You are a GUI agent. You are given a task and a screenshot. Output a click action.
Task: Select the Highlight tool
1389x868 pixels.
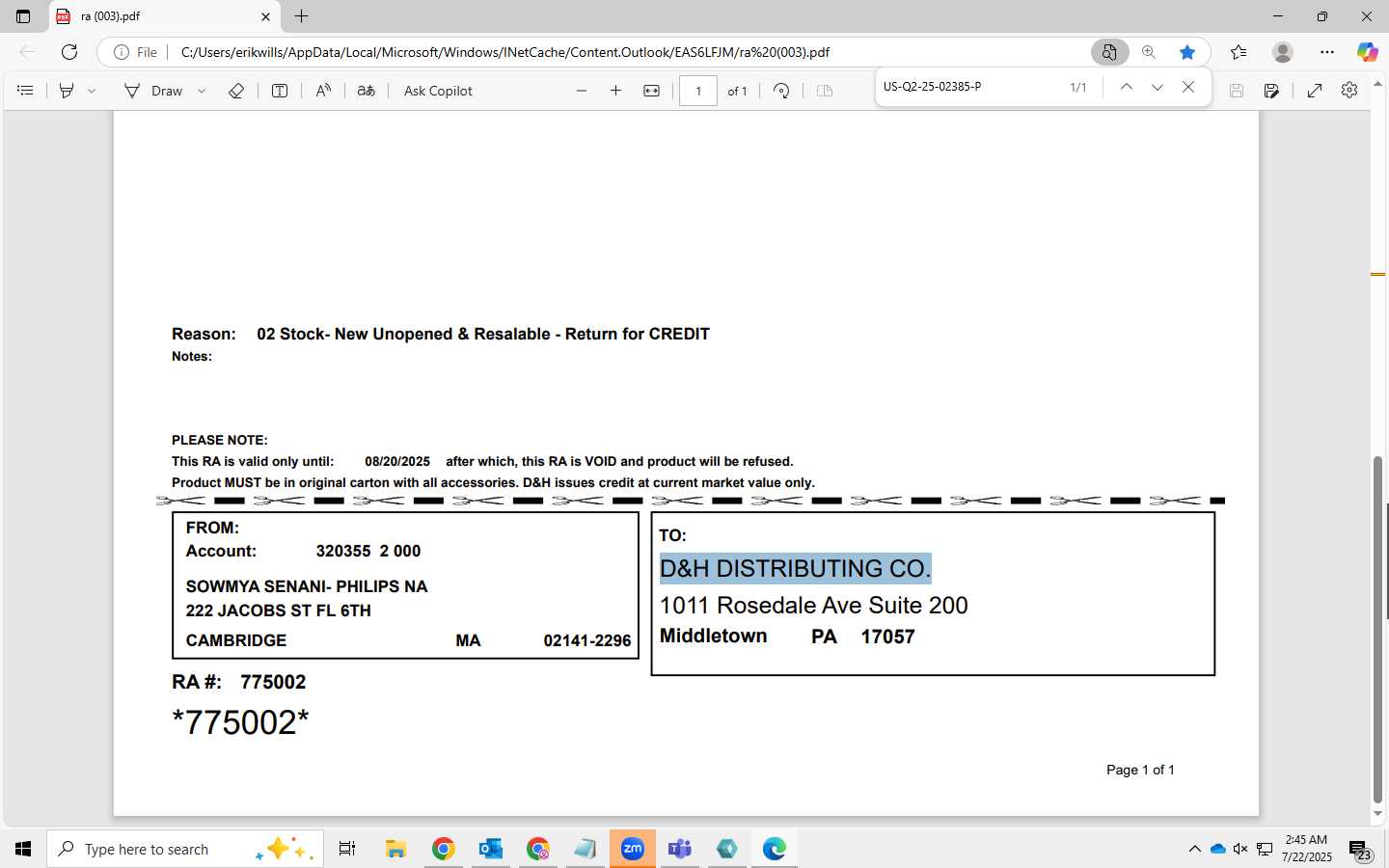click(x=67, y=91)
